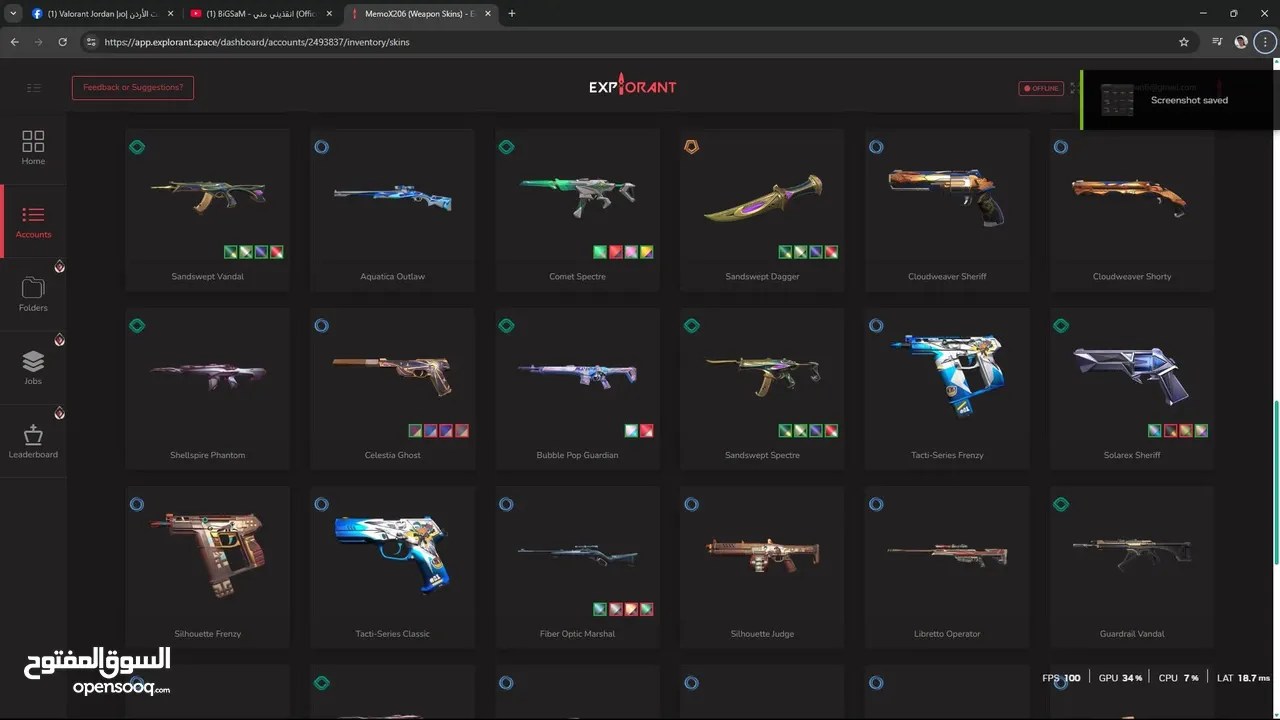Click the Comet Spectre tier icon

tap(506, 147)
